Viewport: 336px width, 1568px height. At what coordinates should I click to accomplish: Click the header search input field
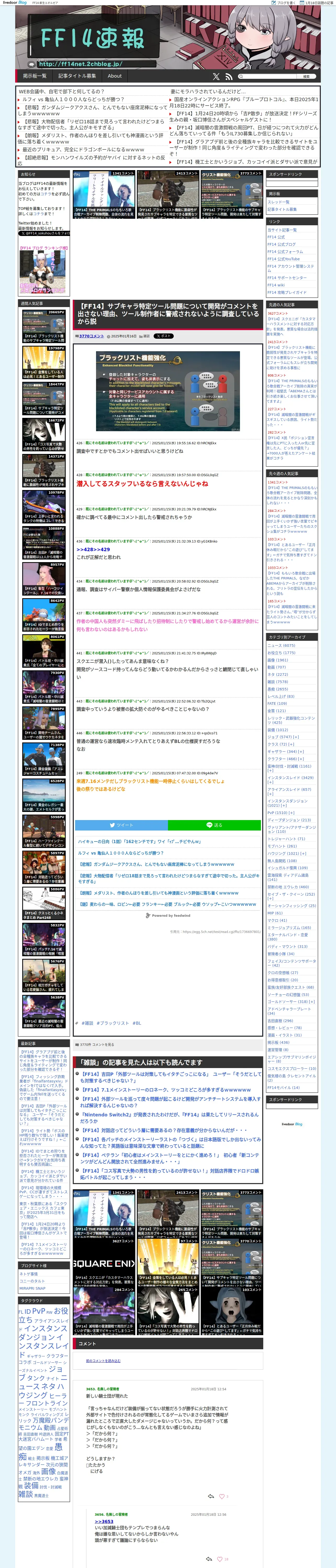click(267, 76)
